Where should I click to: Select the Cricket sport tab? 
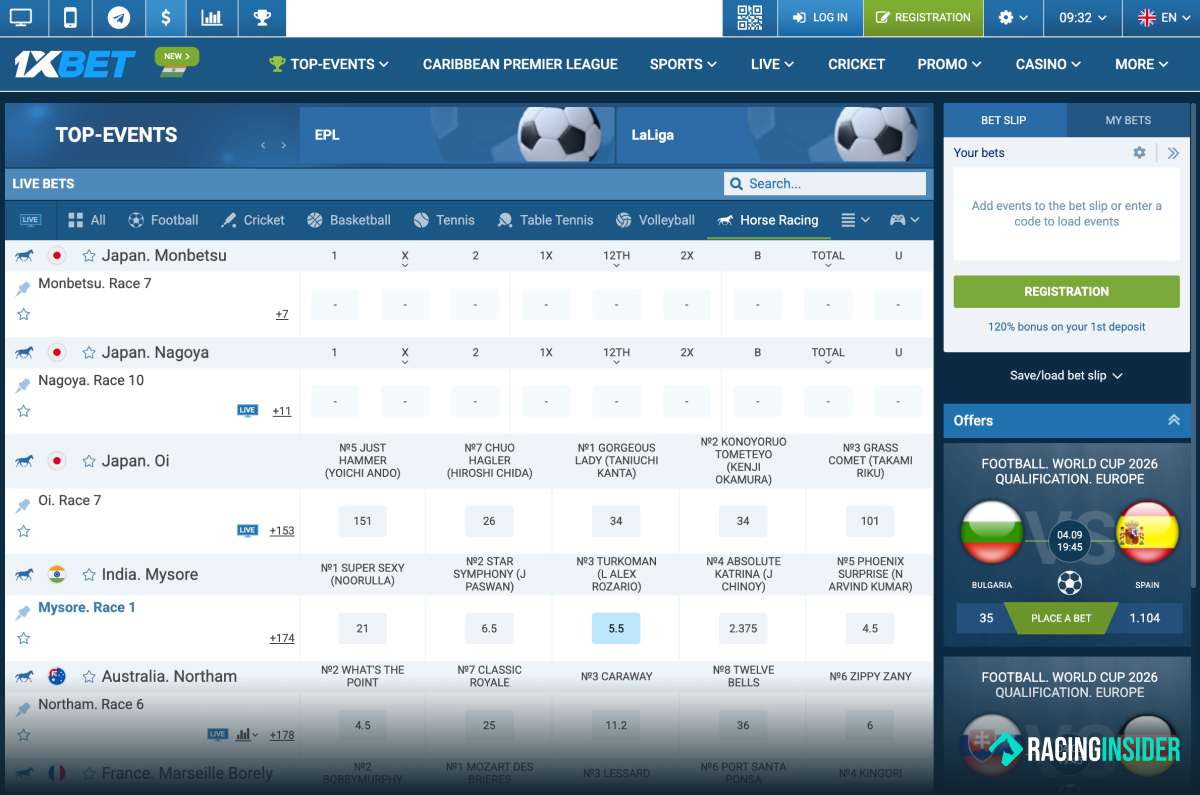click(x=252, y=220)
